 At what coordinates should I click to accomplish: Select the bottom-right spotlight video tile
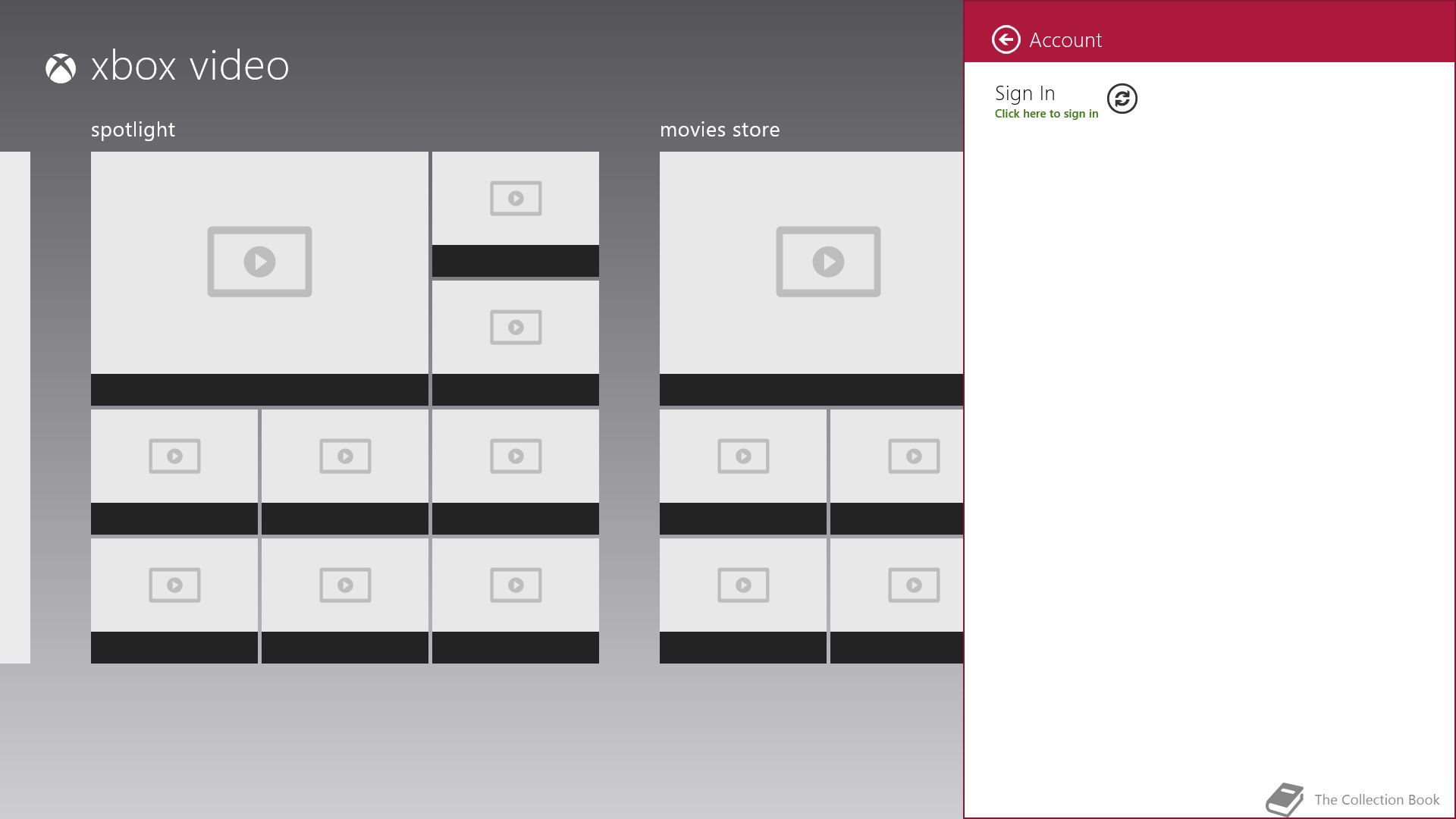(x=516, y=601)
